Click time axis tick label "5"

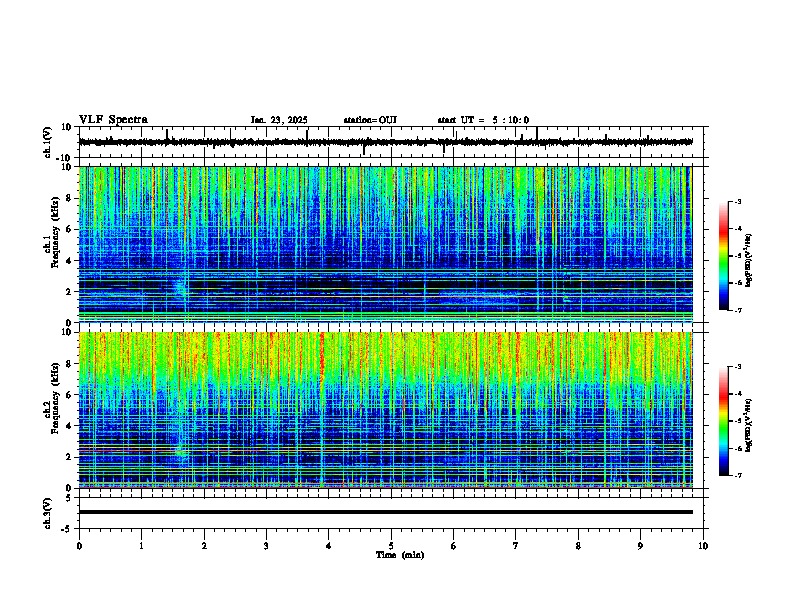pos(391,546)
